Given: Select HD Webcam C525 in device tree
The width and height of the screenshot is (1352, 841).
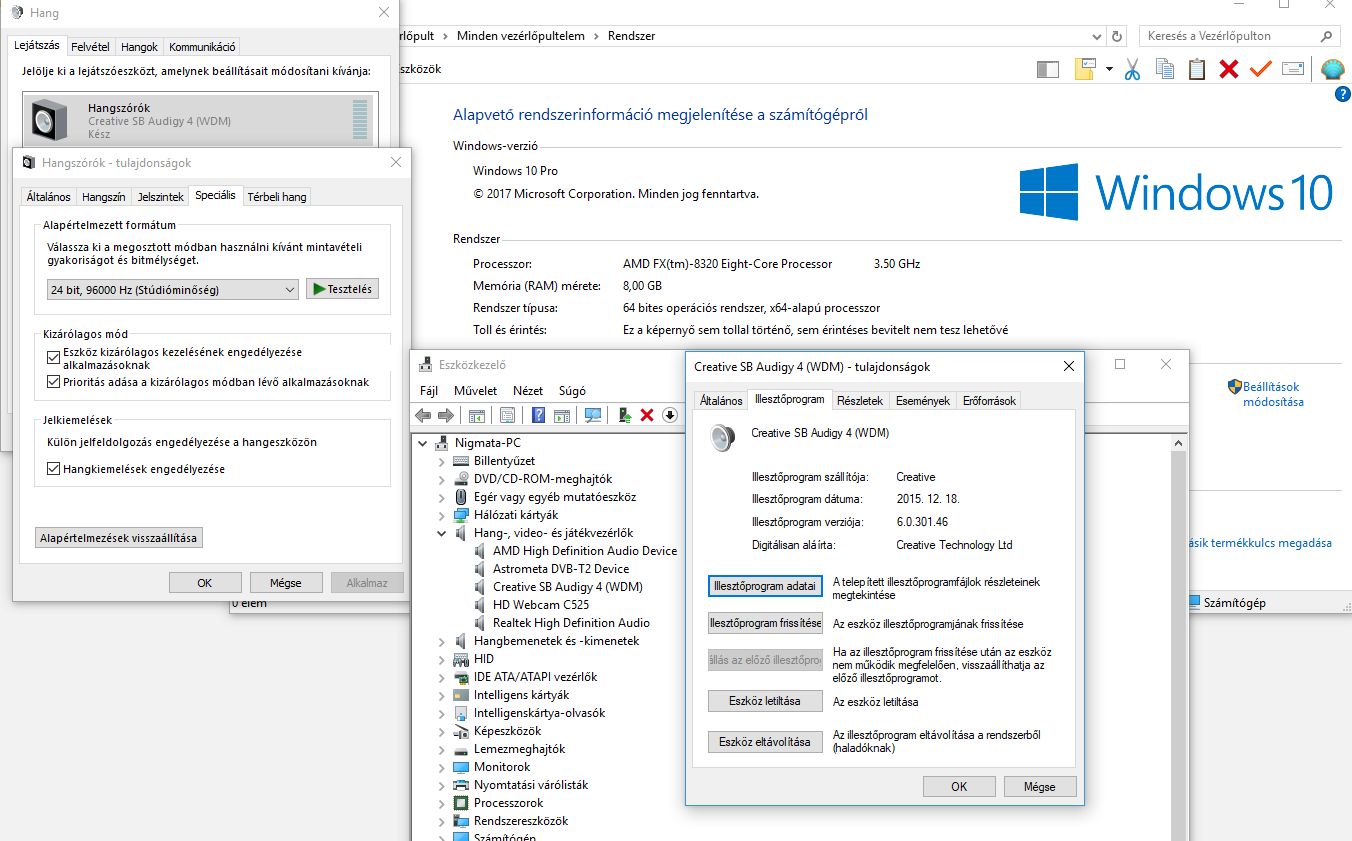Looking at the screenshot, I should pos(541,605).
